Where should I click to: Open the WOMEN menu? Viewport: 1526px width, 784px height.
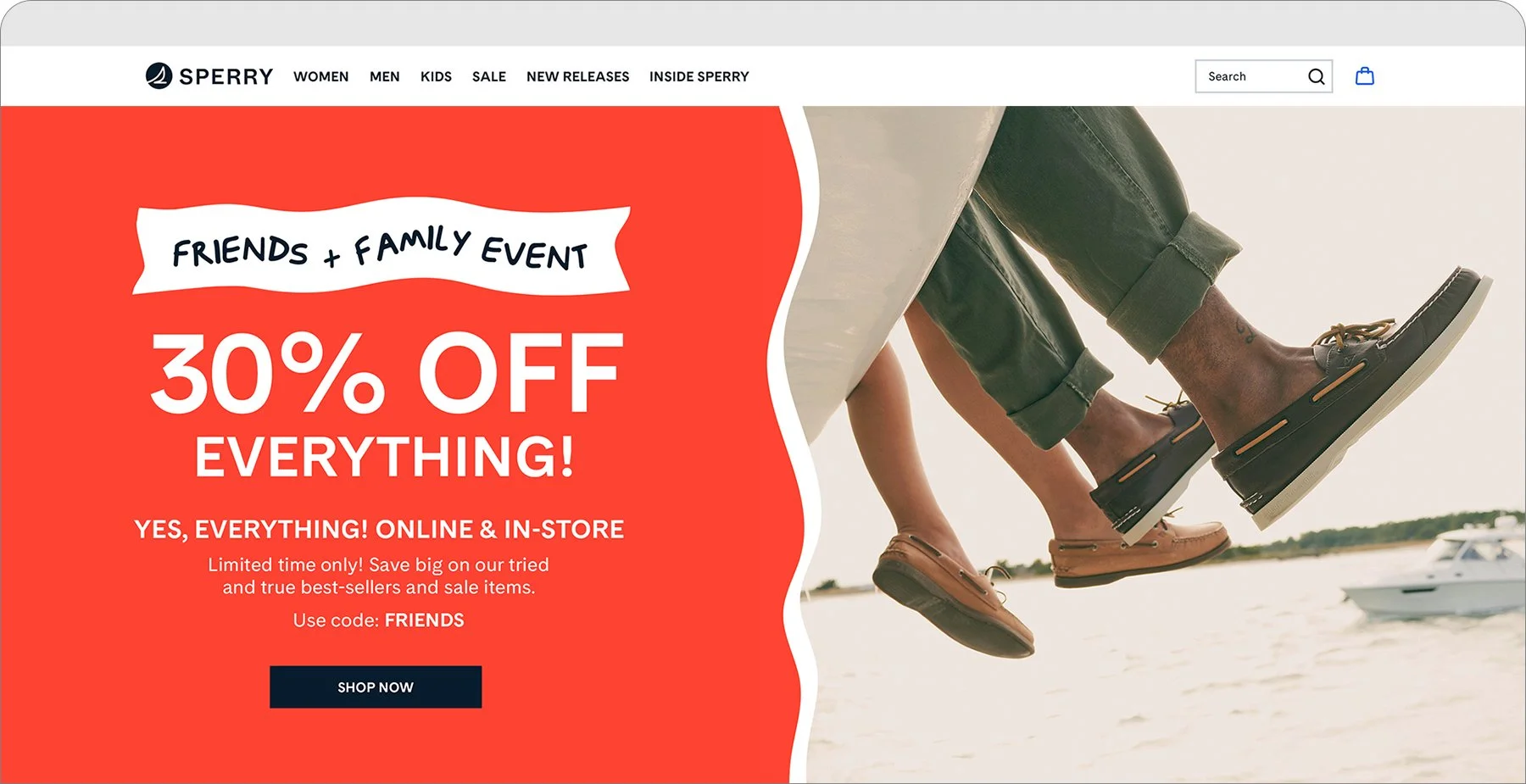[x=320, y=76]
